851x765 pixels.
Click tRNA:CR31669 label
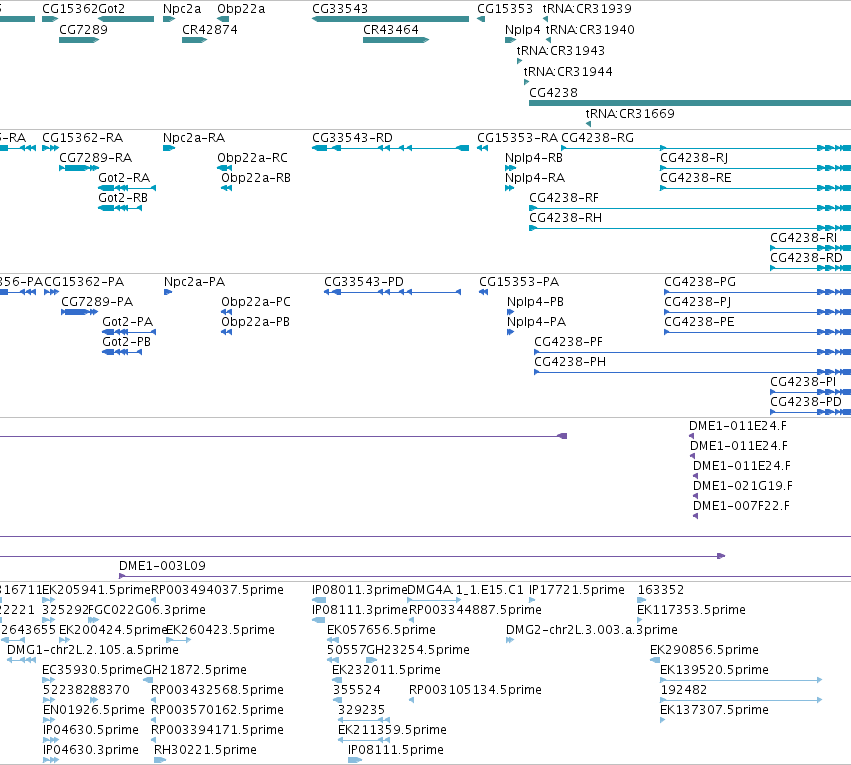630,114
